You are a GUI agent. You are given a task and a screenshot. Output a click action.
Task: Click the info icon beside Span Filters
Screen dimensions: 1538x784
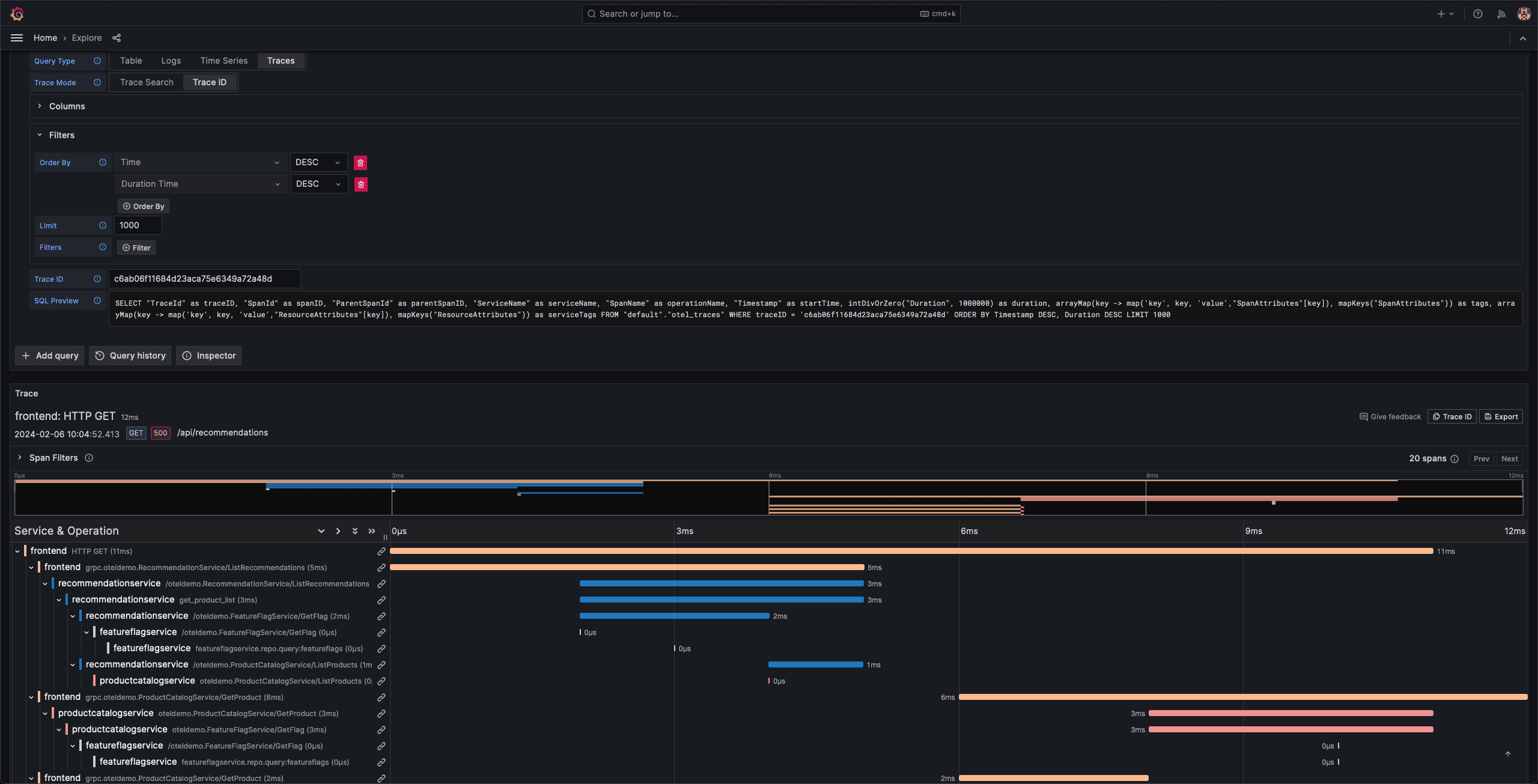tap(89, 458)
